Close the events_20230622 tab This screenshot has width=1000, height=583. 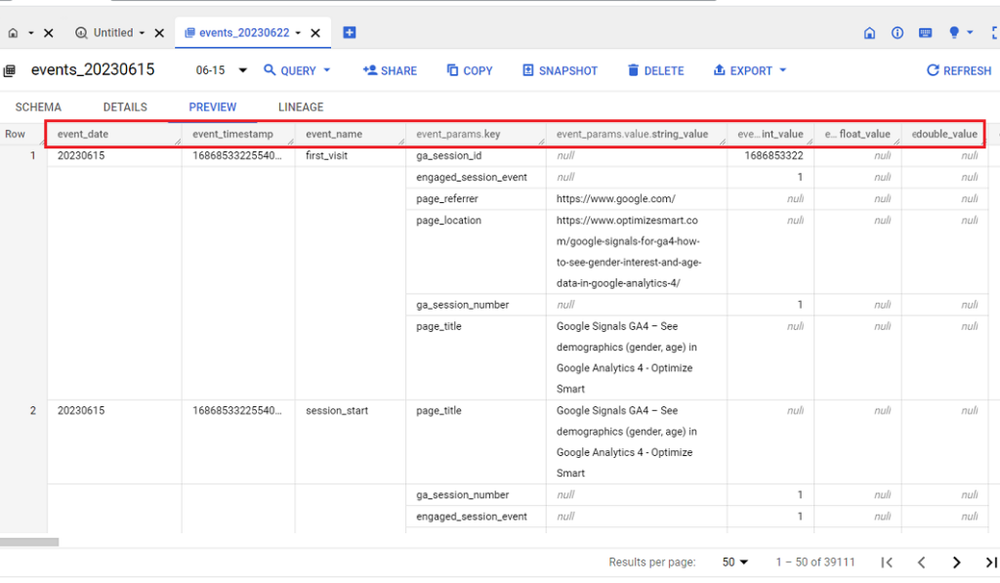(316, 33)
